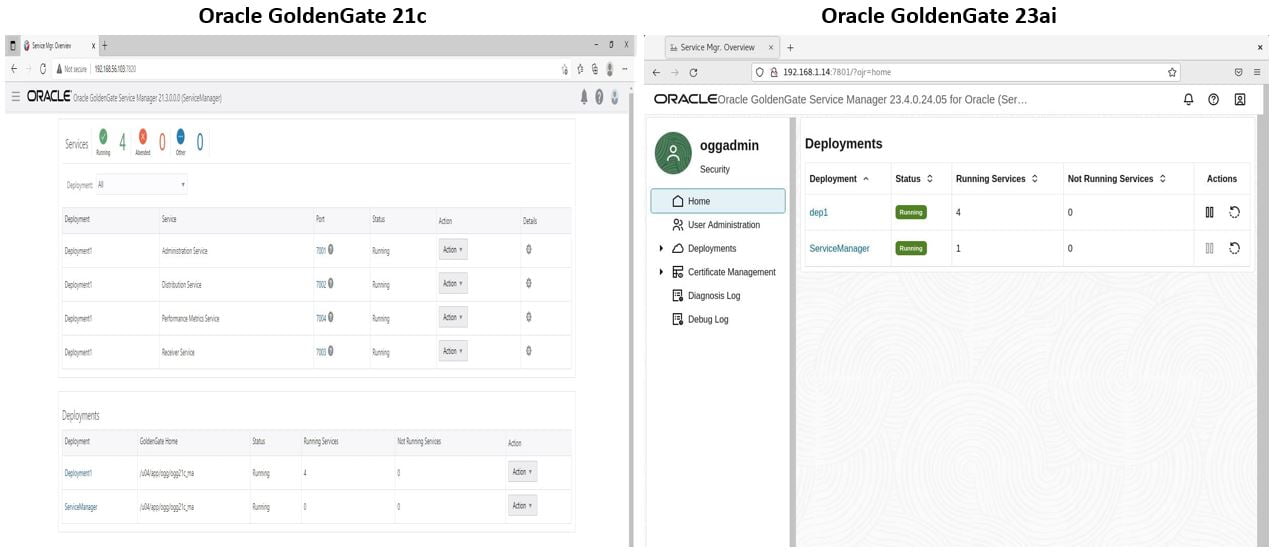Select Service Mgr. Overview tab in 23ai browser

(724, 47)
